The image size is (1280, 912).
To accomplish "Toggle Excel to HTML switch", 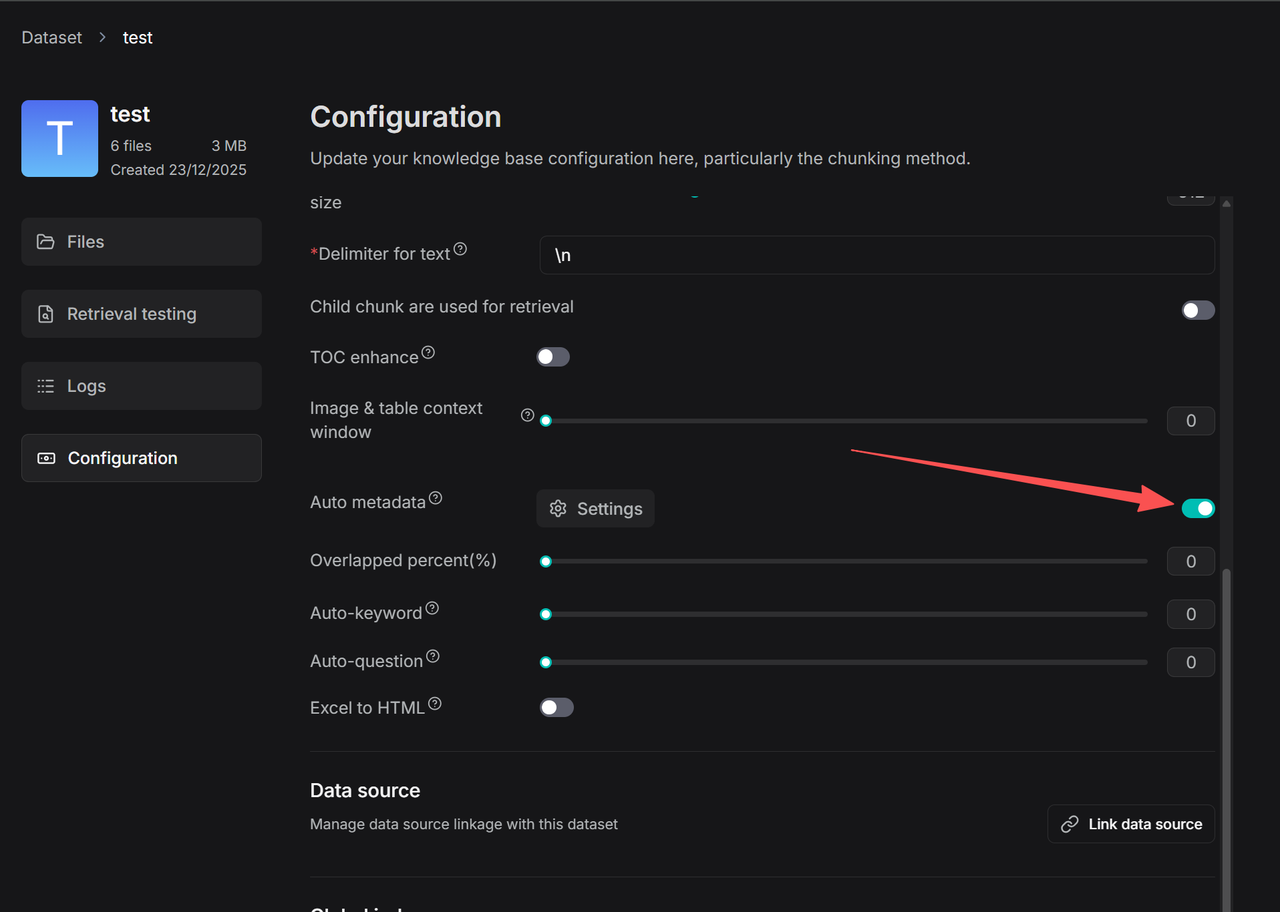I will 556,708.
